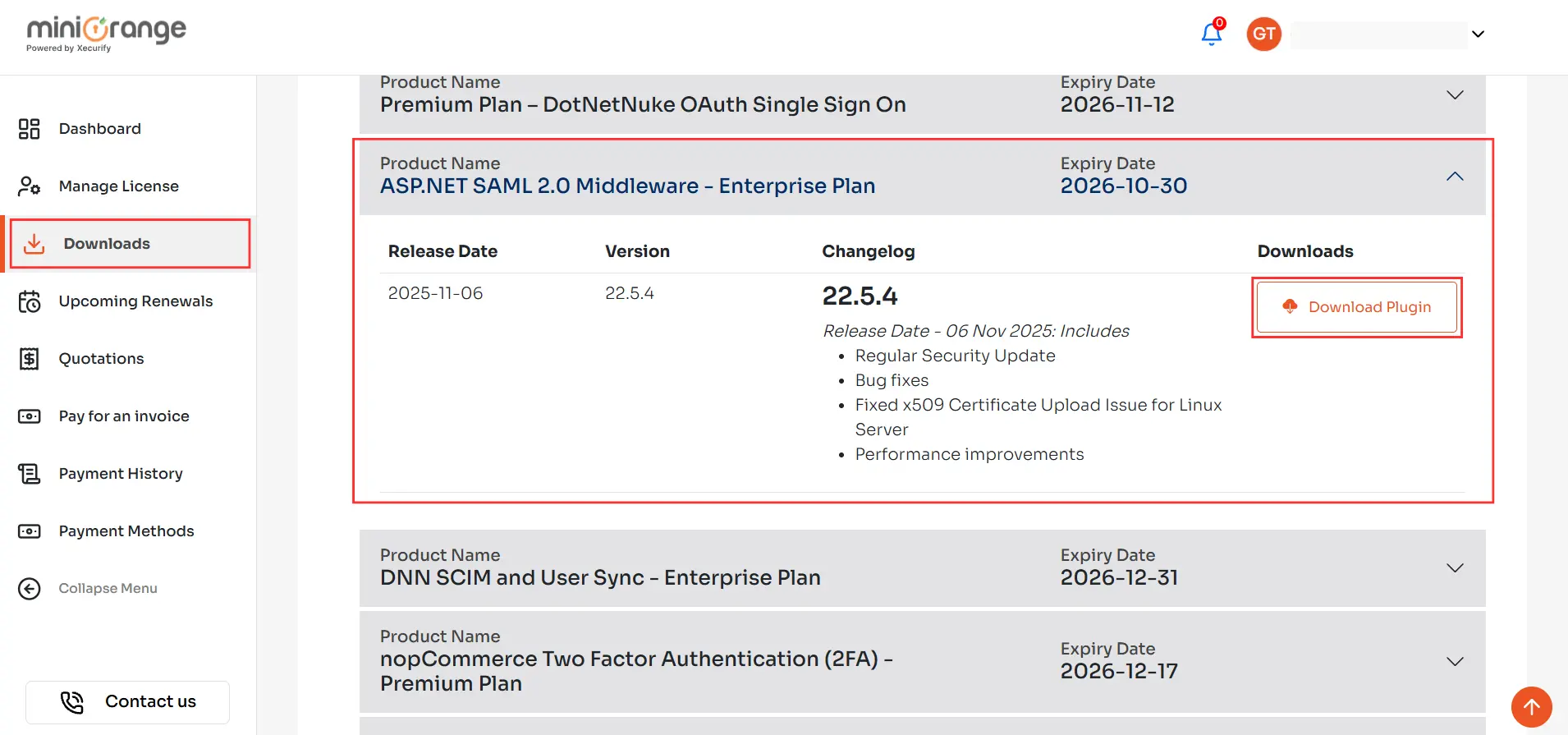Click Premium Plan – DotNetNuke OAuth product name
This screenshot has width=1568, height=735.
pyautogui.click(x=643, y=105)
